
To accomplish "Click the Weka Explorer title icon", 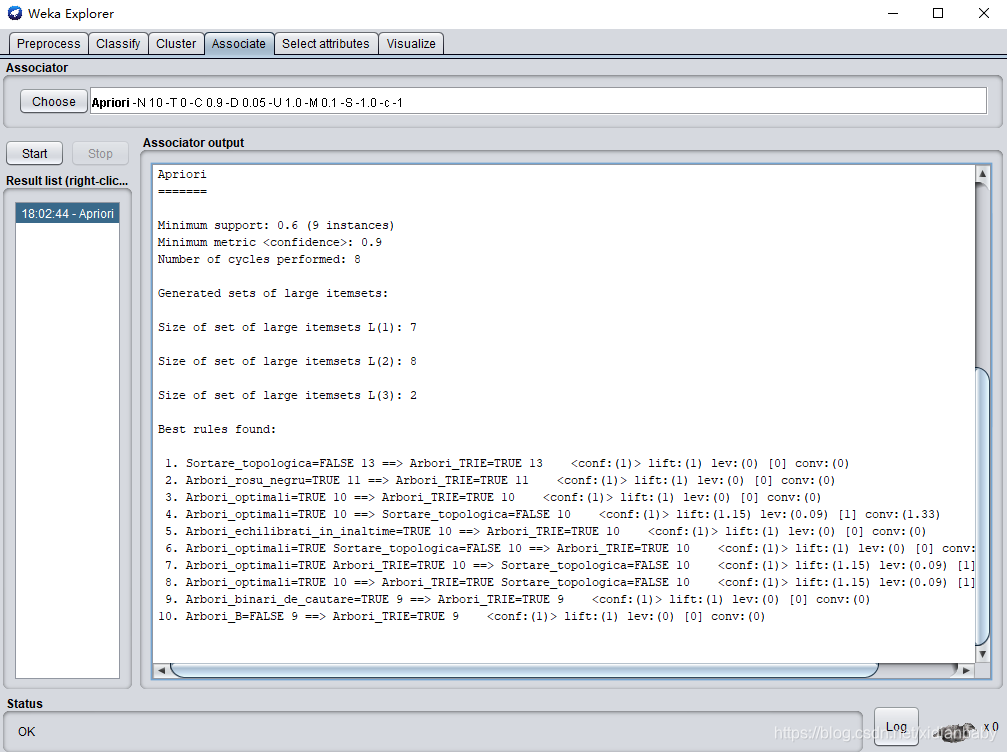I will pos(15,13).
